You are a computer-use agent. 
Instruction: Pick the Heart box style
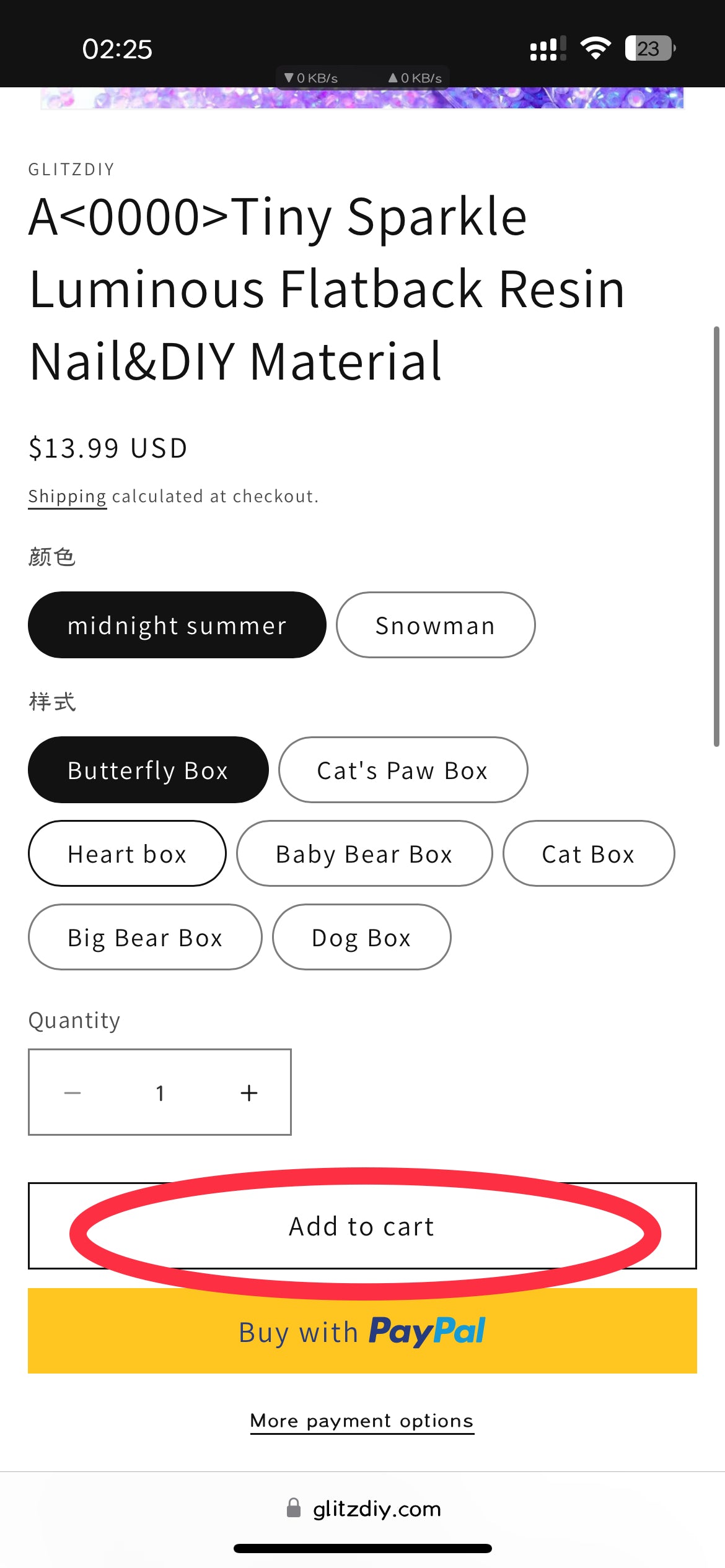(x=127, y=854)
